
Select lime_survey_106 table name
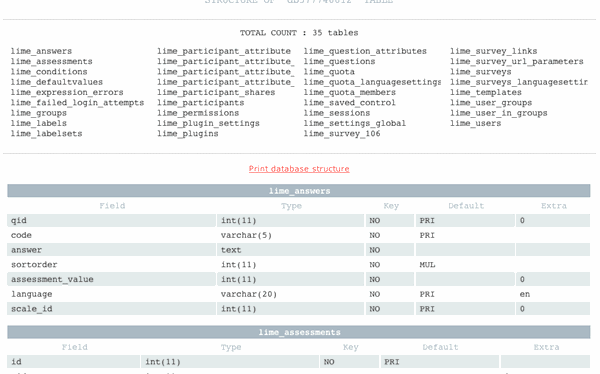pos(342,134)
